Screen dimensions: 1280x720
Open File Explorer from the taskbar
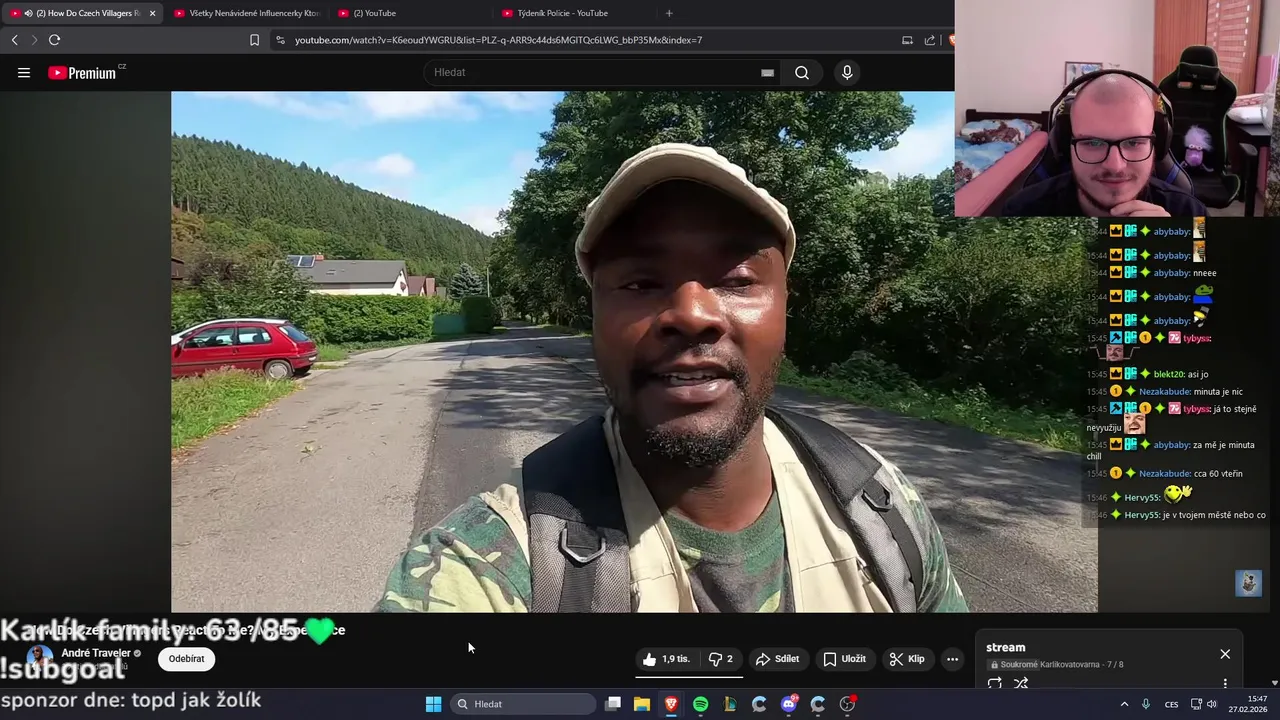642,704
